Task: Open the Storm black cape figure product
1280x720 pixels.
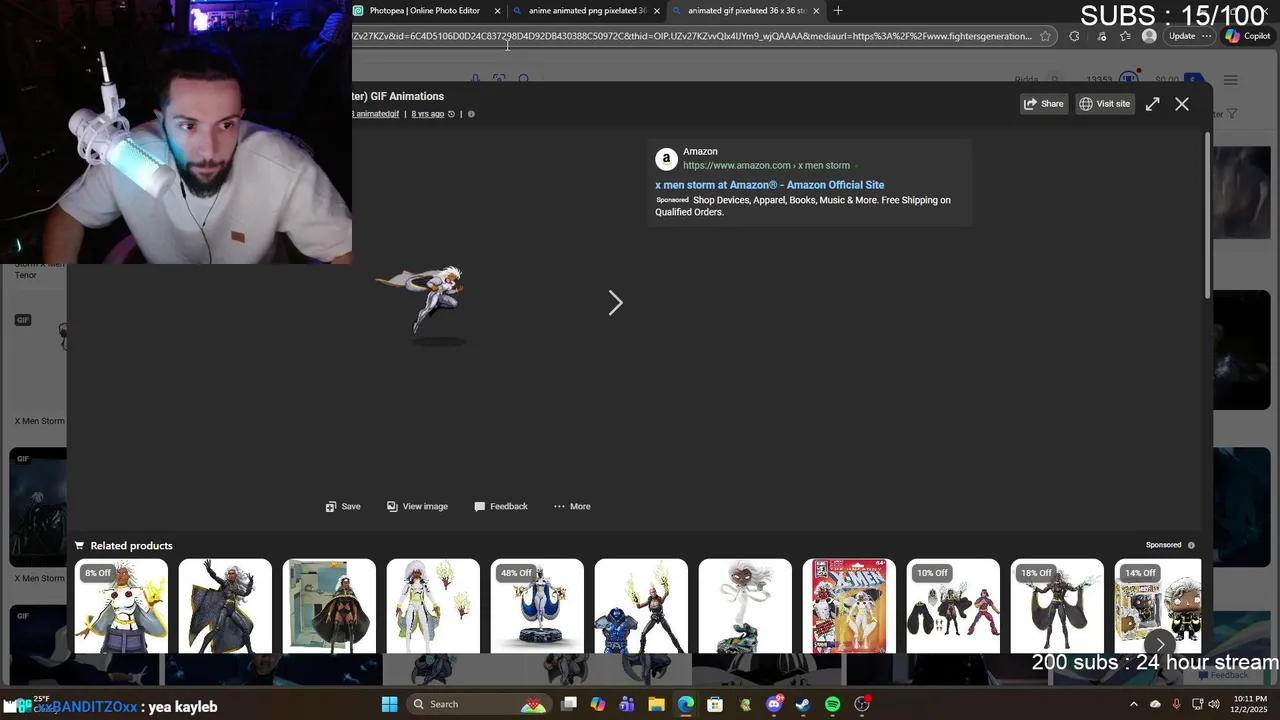Action: [x=225, y=606]
